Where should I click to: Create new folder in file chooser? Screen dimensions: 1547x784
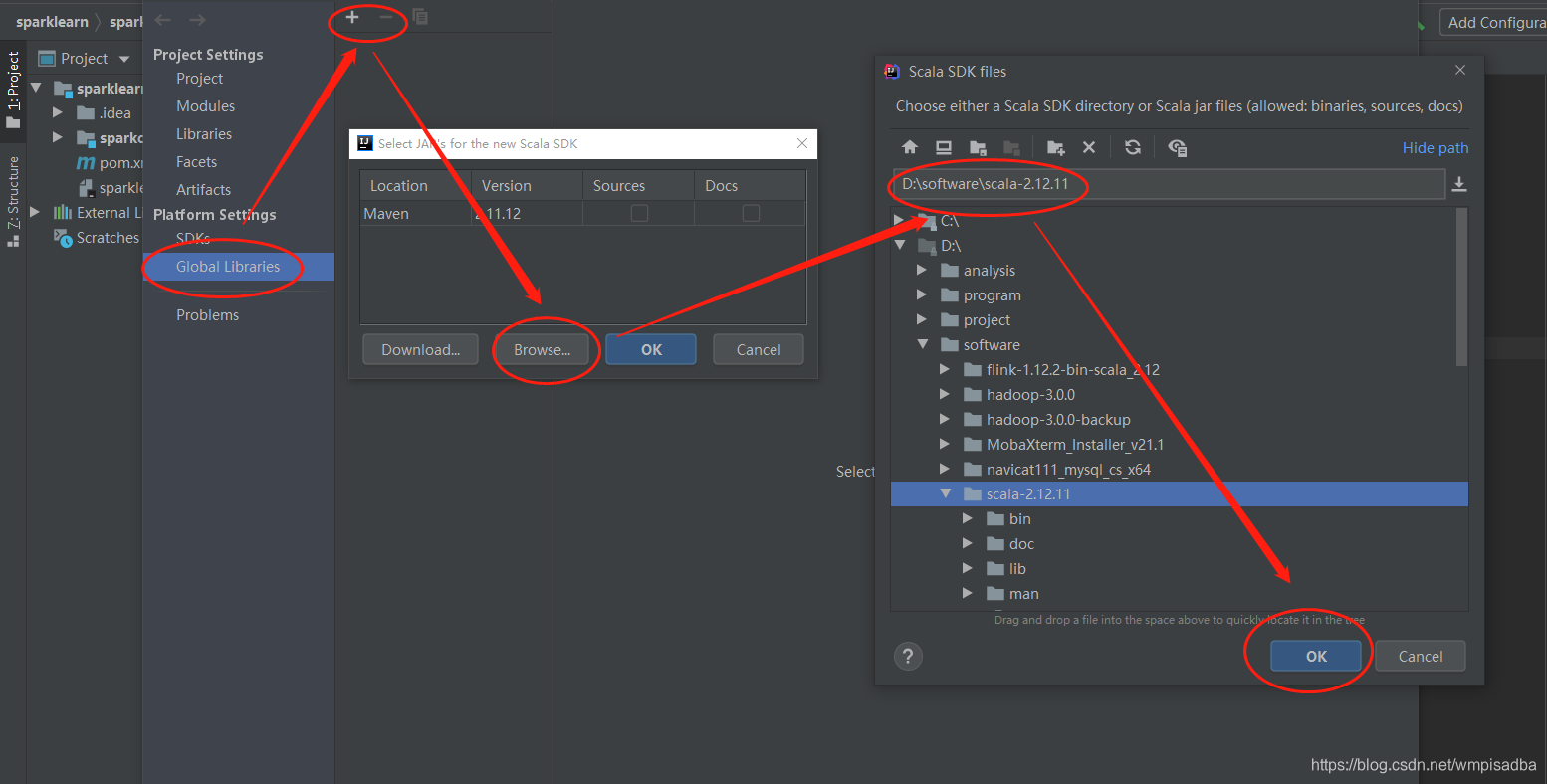tap(1056, 147)
